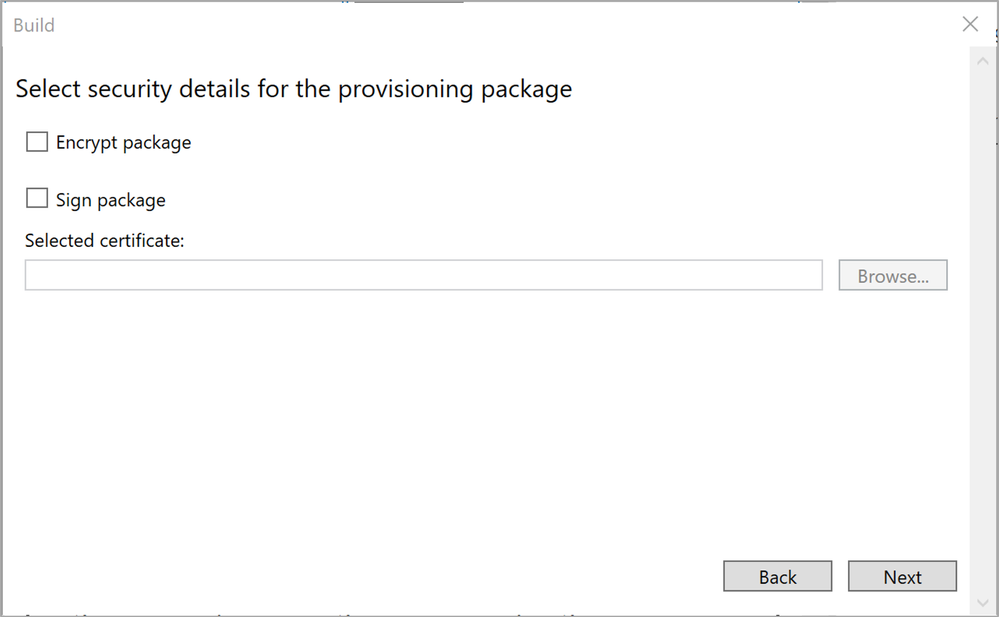Click the empty title bar area
The height and width of the screenshot is (617, 999).
(x=500, y=25)
